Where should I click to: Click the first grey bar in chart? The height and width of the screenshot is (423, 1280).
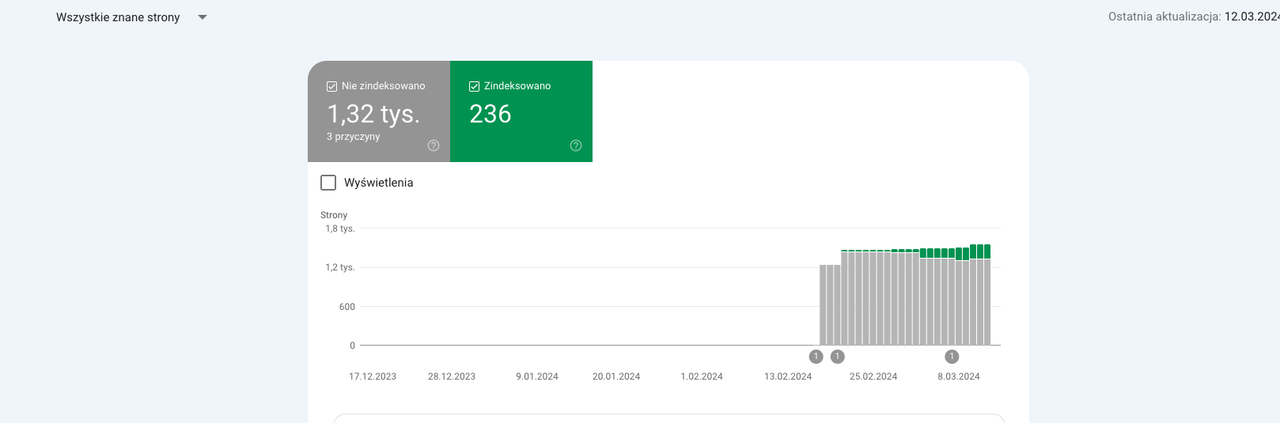click(823, 305)
